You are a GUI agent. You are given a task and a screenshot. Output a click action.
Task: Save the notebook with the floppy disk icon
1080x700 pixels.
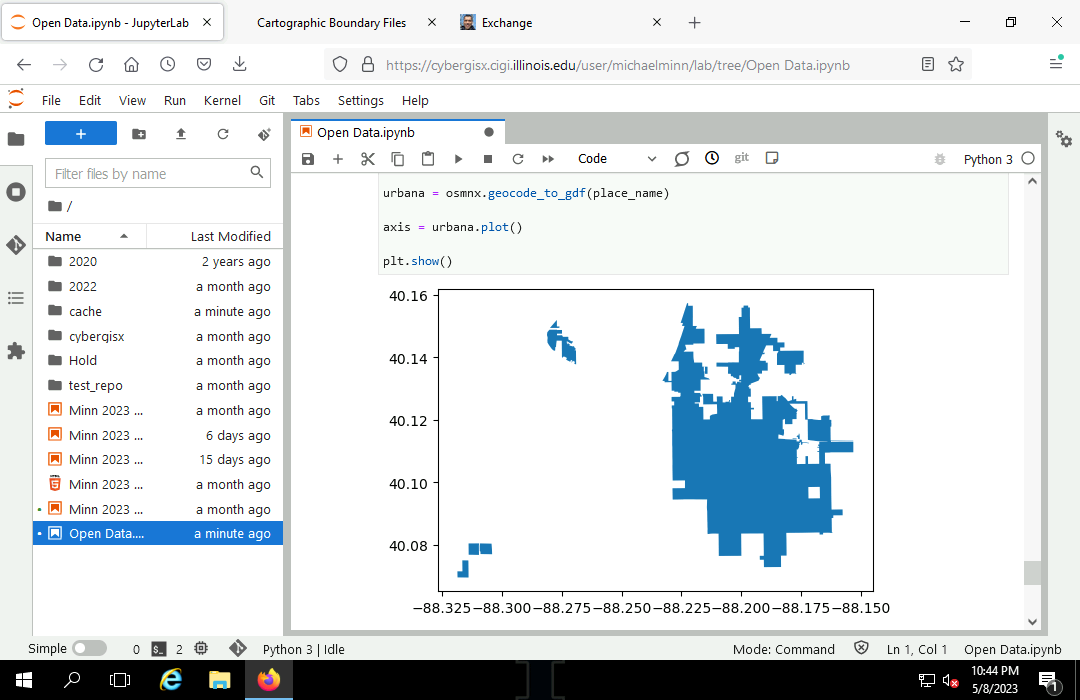pyautogui.click(x=308, y=159)
